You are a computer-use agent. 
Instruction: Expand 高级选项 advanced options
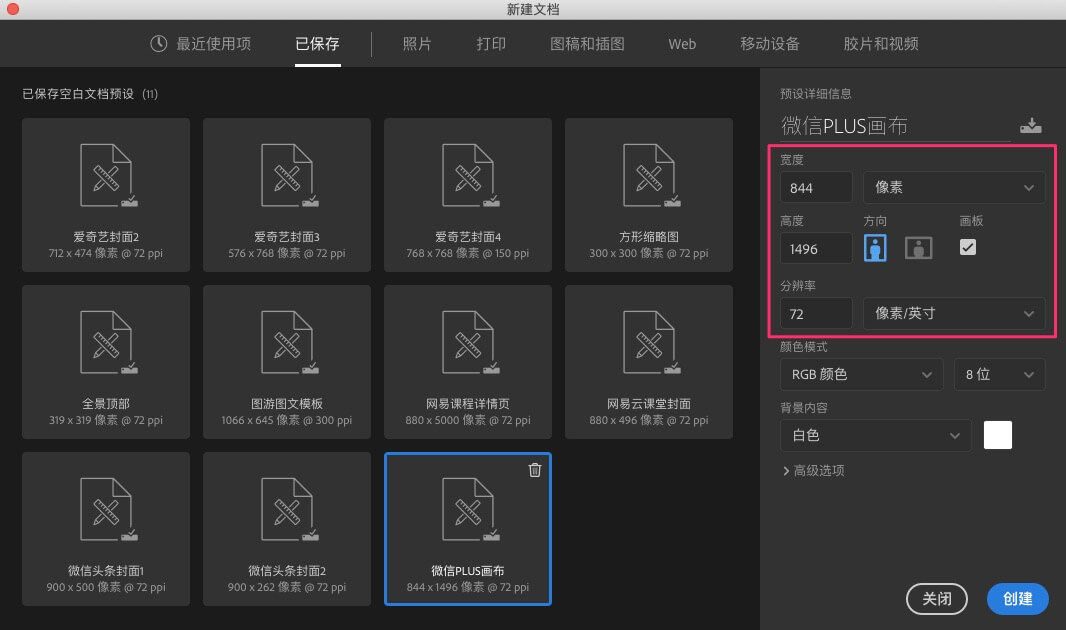(x=813, y=470)
